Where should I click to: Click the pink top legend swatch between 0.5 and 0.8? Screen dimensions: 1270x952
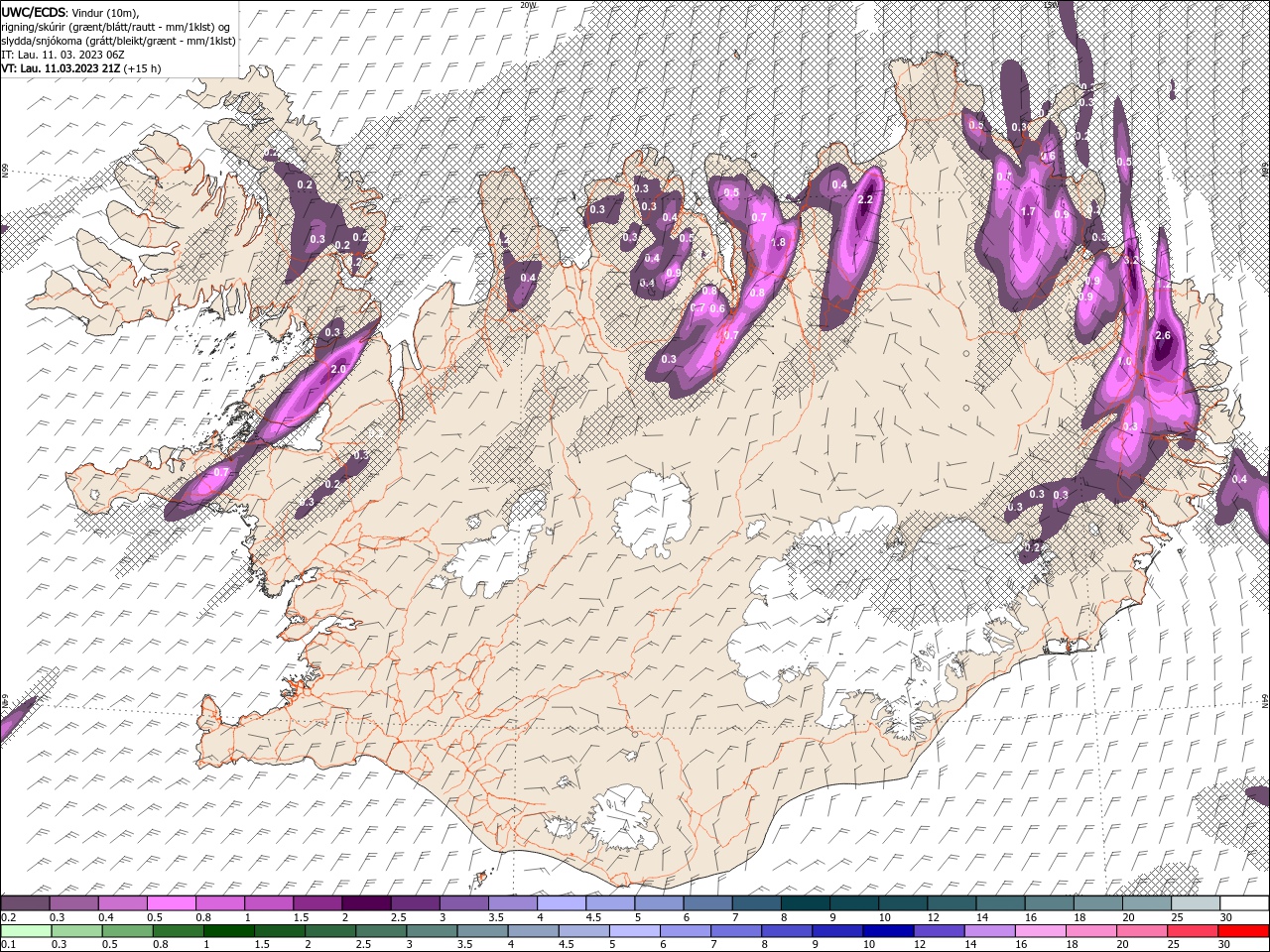[x=172, y=903]
